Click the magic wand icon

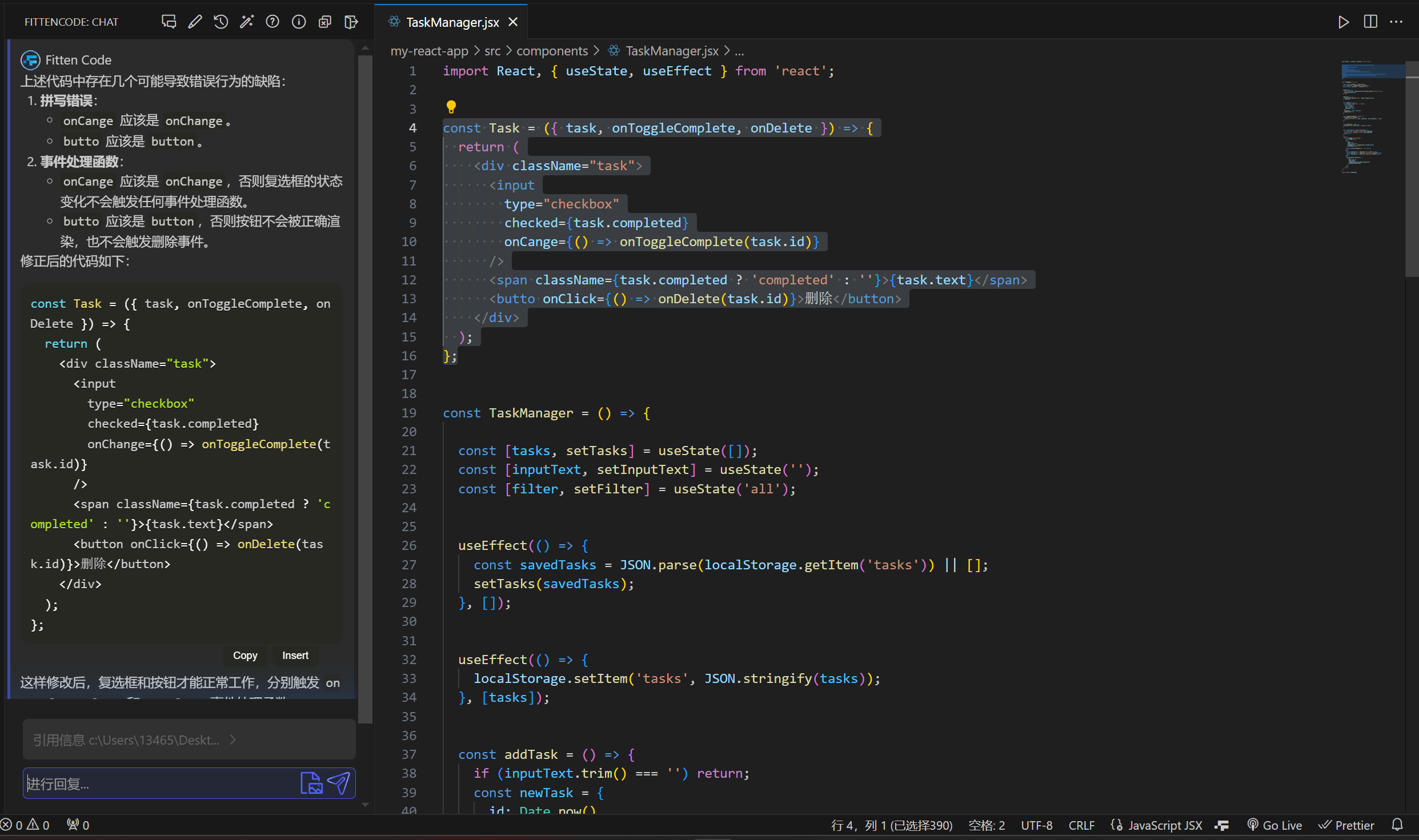coord(247,22)
